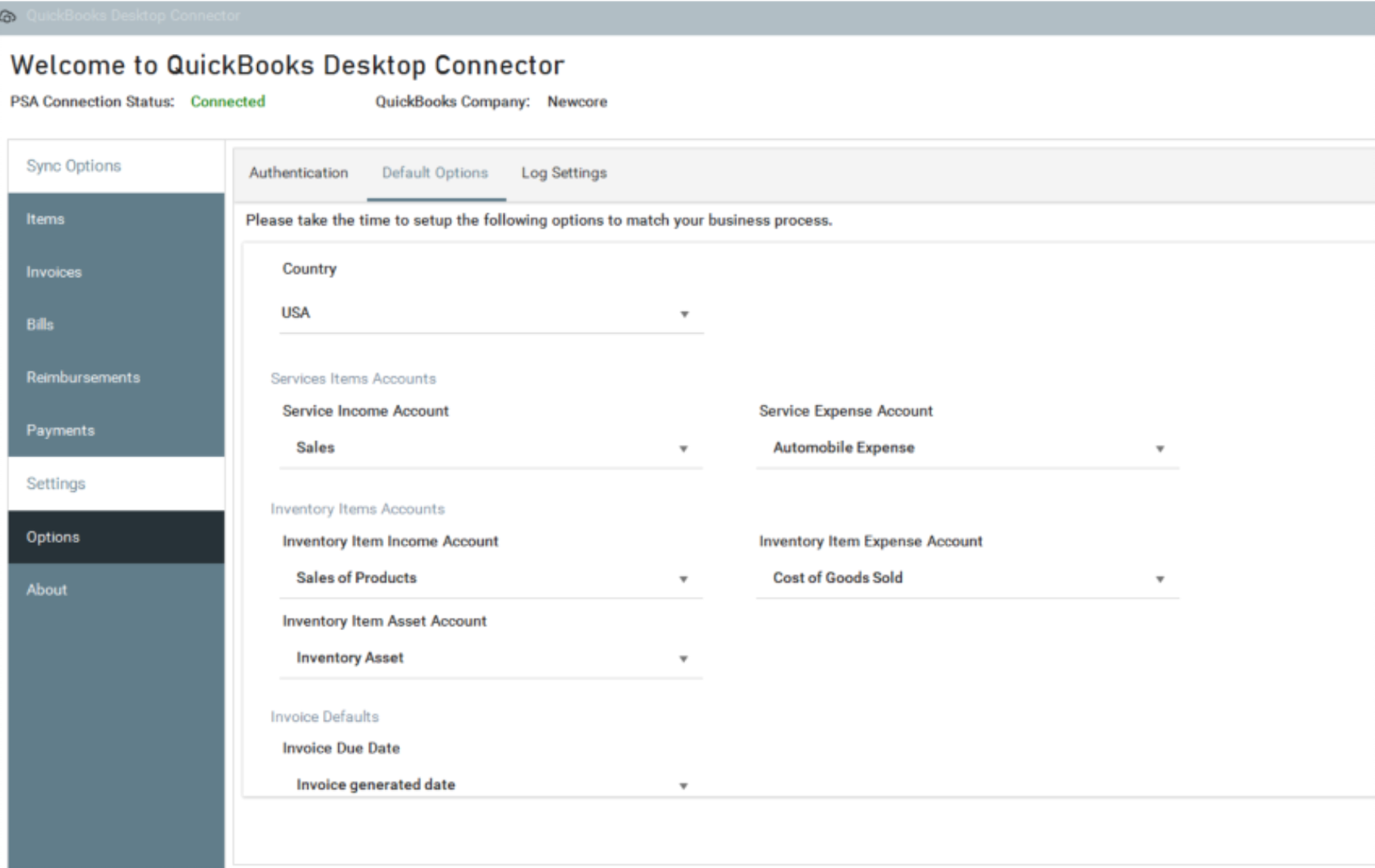Click the Invoice Defaults heading
Screen dimensions: 1375x868
point(325,716)
